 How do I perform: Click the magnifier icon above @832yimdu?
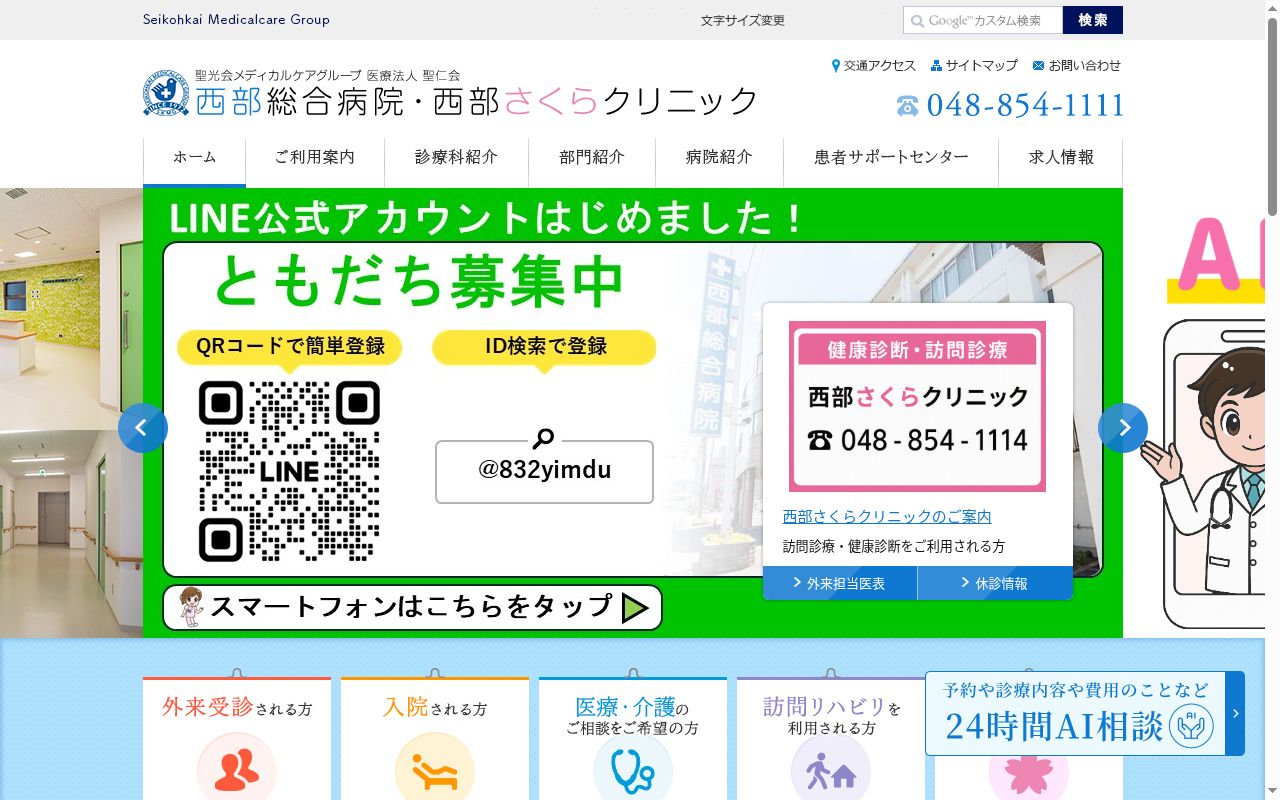point(543,438)
